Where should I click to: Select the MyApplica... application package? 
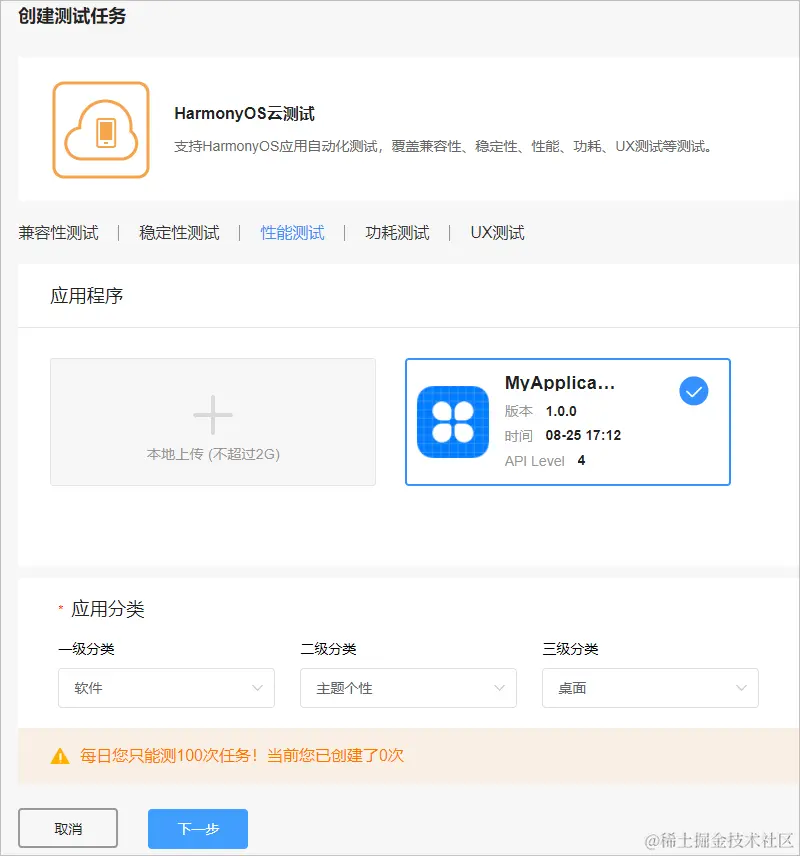[567, 421]
